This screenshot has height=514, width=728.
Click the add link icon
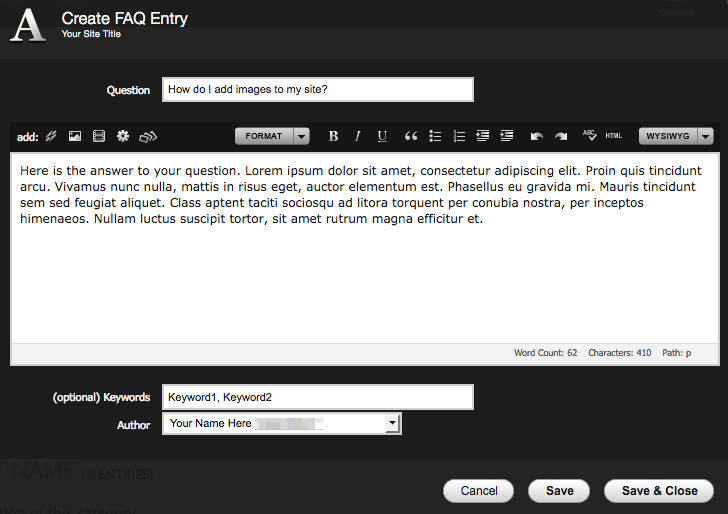pos(51,136)
